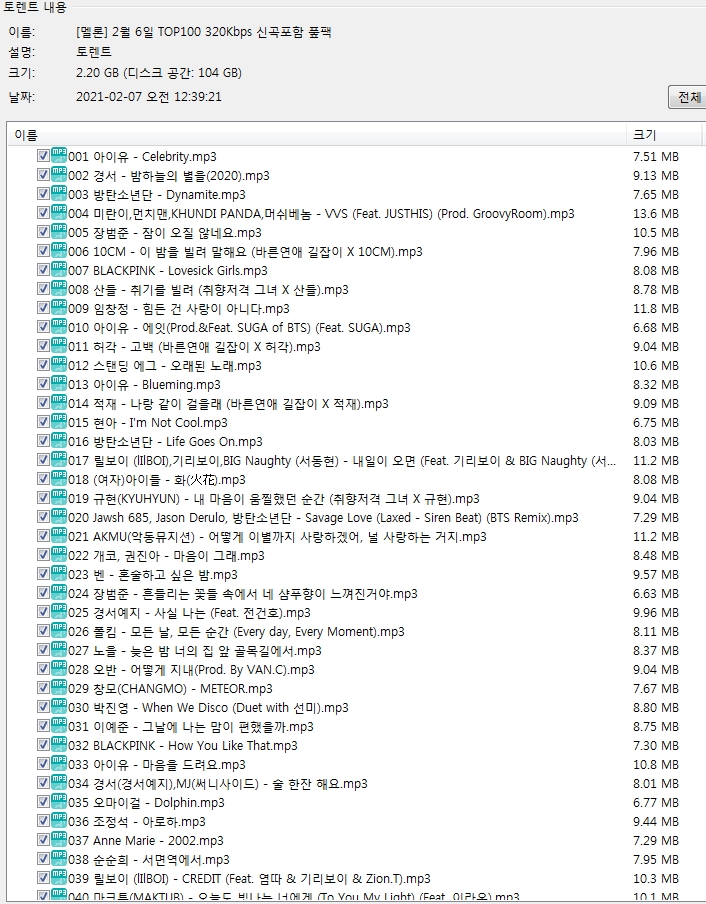Click the MP3 icon of 030 박진영 - When We Disco

click(x=59, y=707)
